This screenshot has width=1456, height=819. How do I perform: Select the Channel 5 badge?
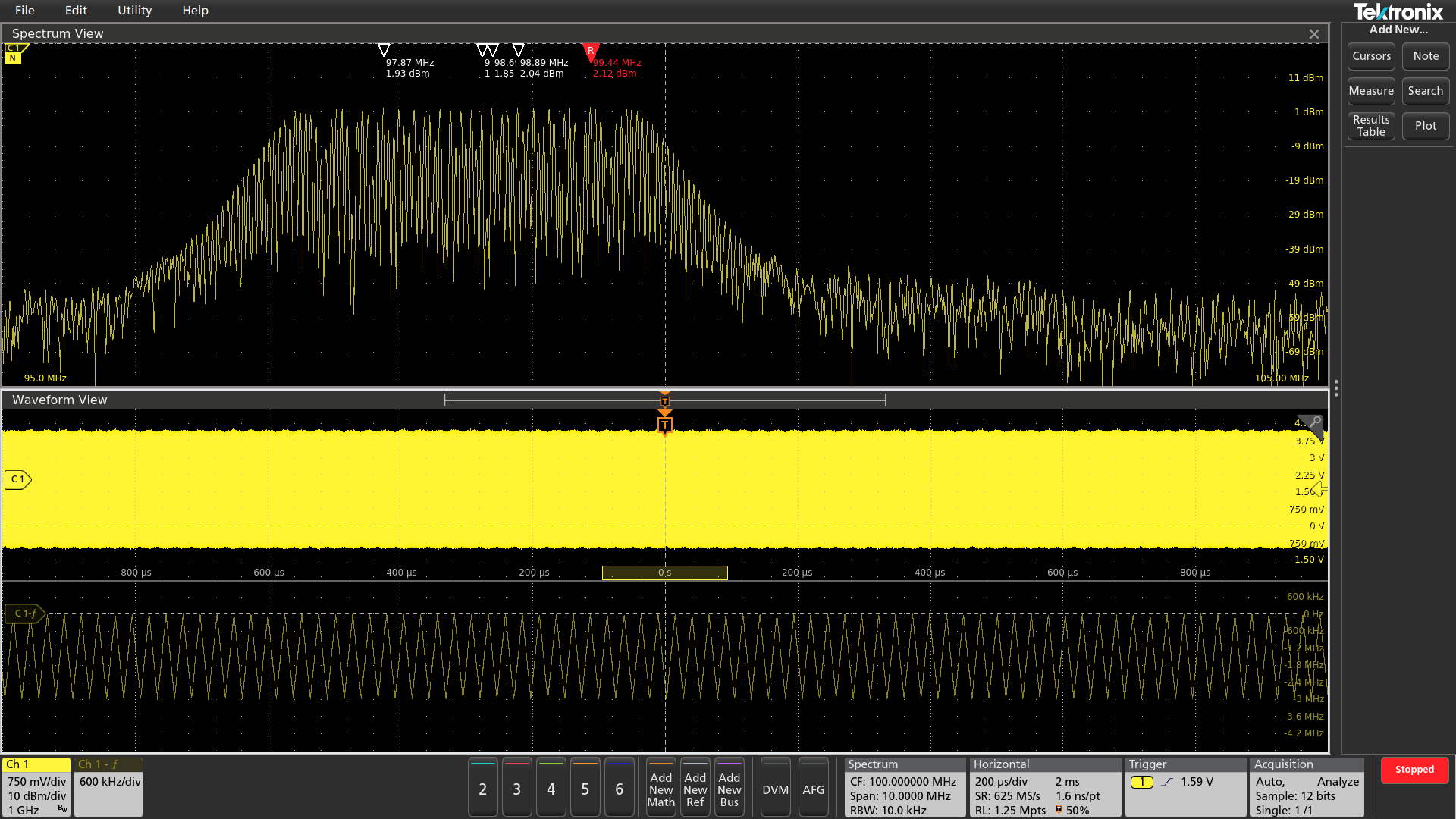pyautogui.click(x=585, y=788)
